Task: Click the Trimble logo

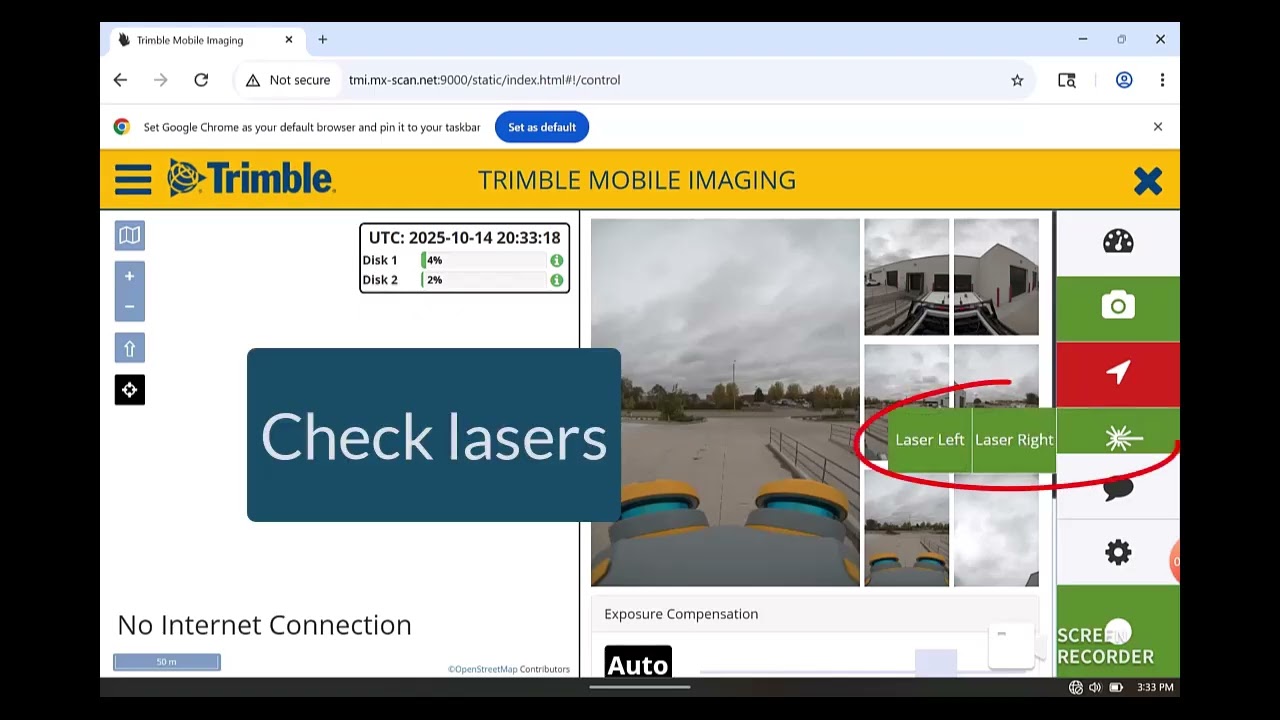Action: pos(251,178)
